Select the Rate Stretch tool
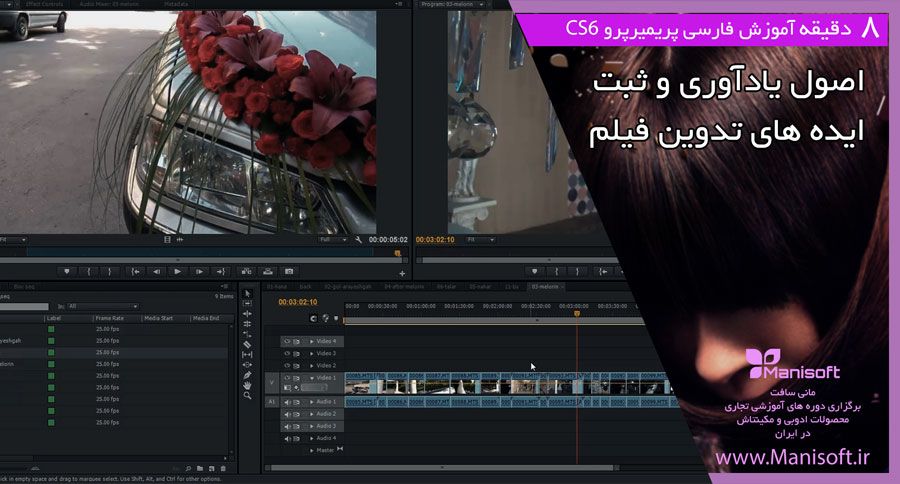This screenshot has width=900, height=484. tap(247, 334)
